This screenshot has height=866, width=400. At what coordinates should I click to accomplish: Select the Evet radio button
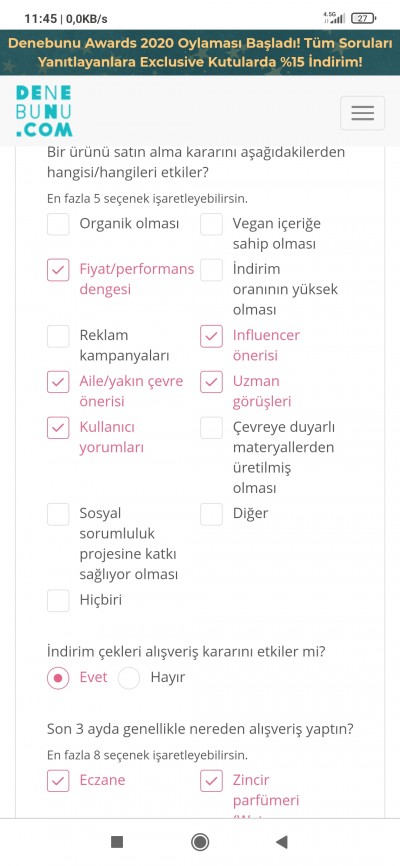(x=58, y=678)
